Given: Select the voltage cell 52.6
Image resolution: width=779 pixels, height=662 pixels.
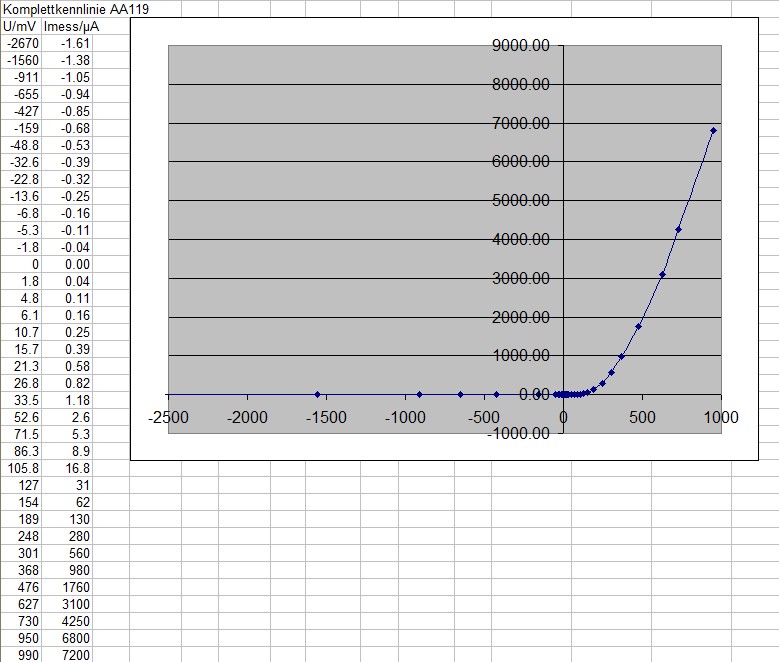Looking at the screenshot, I should 21,417.
